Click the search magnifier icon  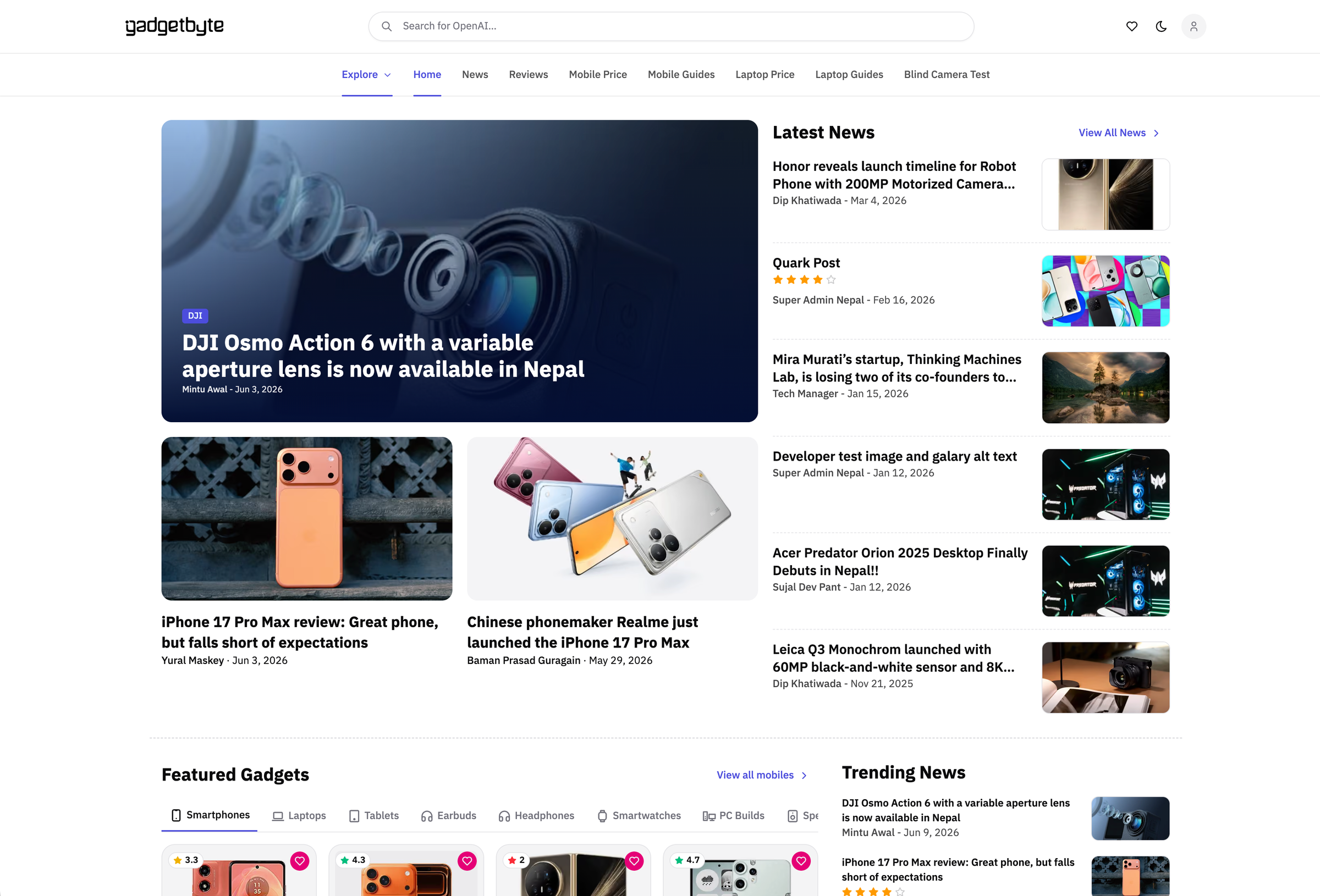pos(387,26)
